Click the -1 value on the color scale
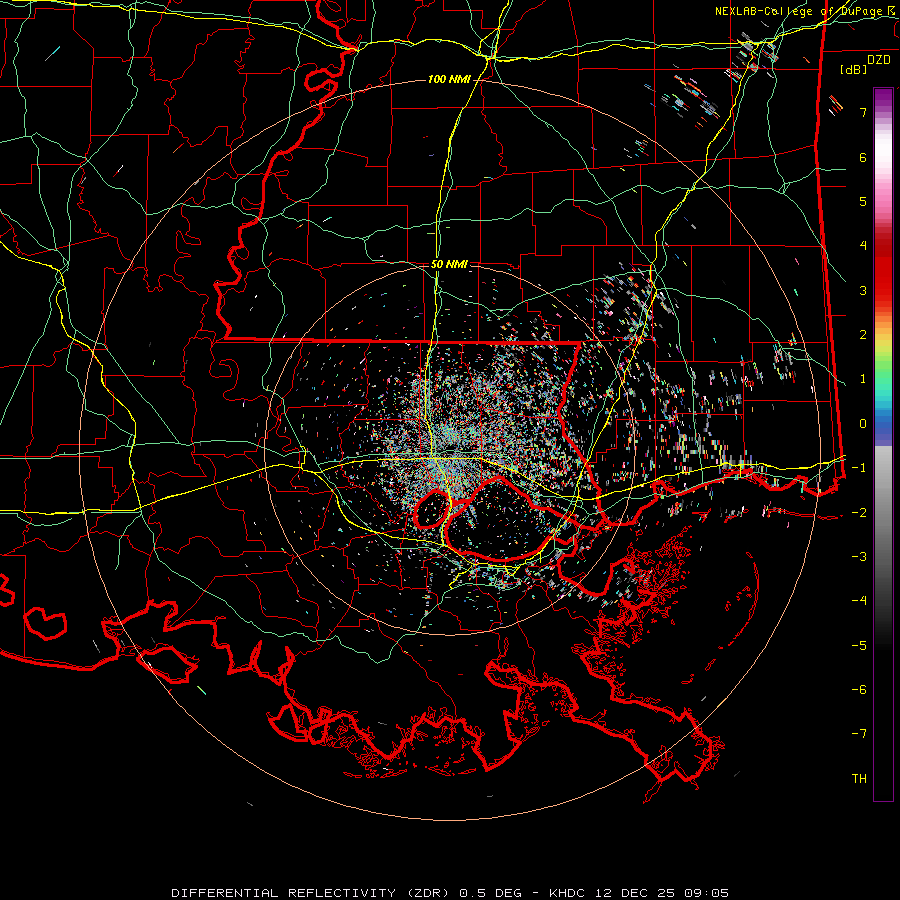The width and height of the screenshot is (900, 900). (859, 468)
